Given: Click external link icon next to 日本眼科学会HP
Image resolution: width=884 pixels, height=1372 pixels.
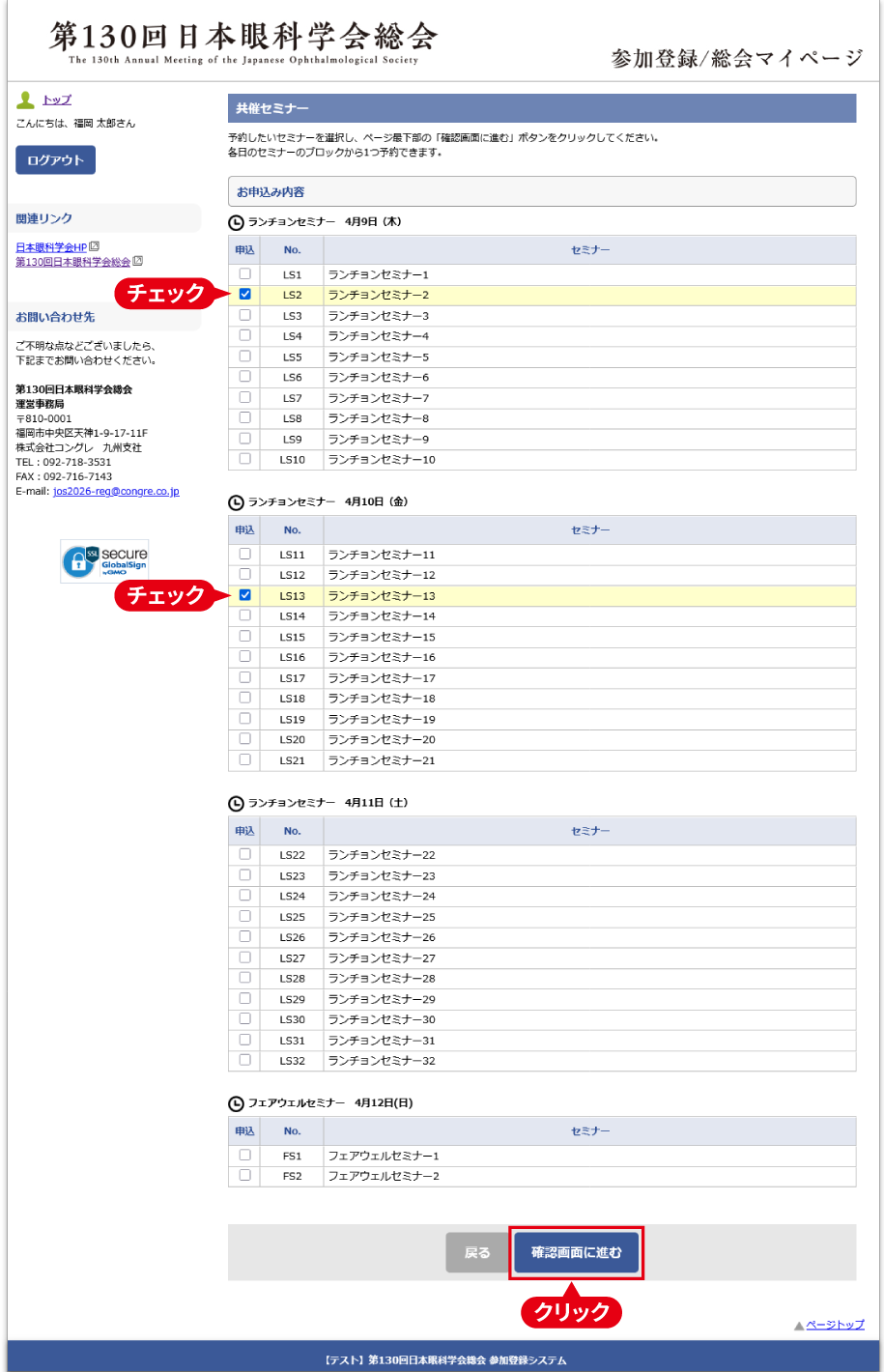Looking at the screenshot, I should [94, 247].
